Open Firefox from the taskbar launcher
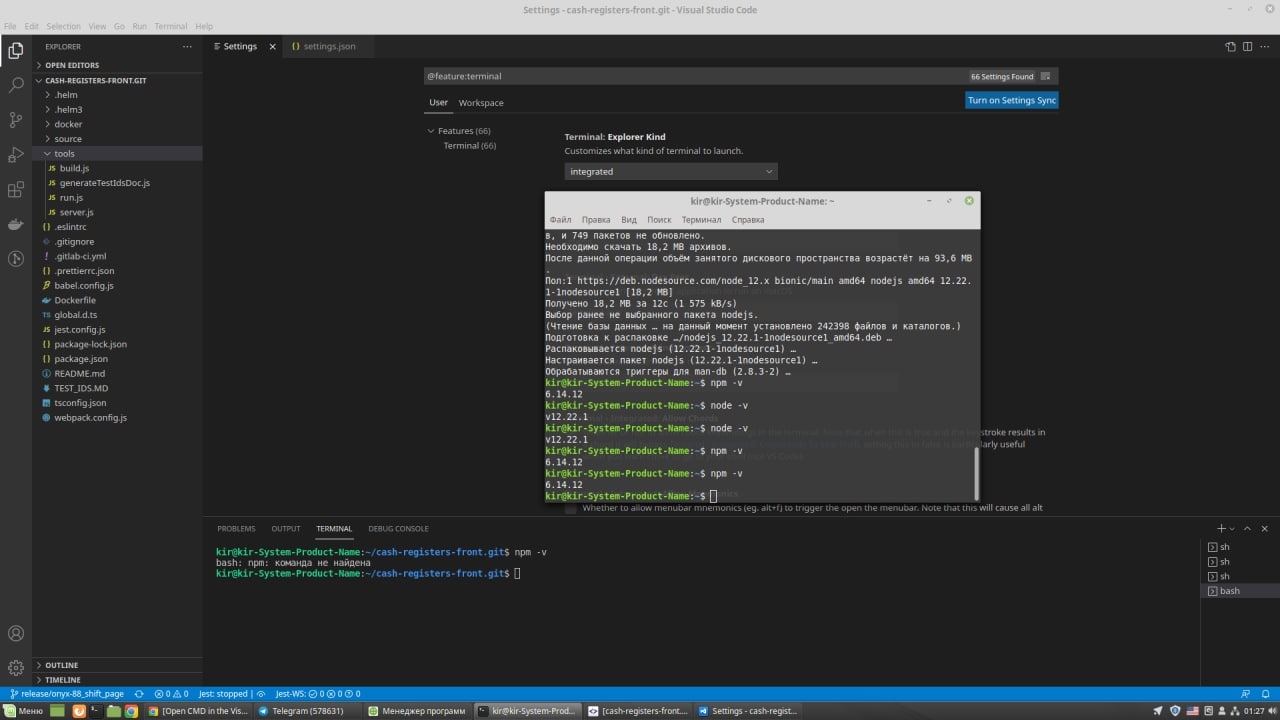This screenshot has height=720, width=1280. [x=79, y=711]
